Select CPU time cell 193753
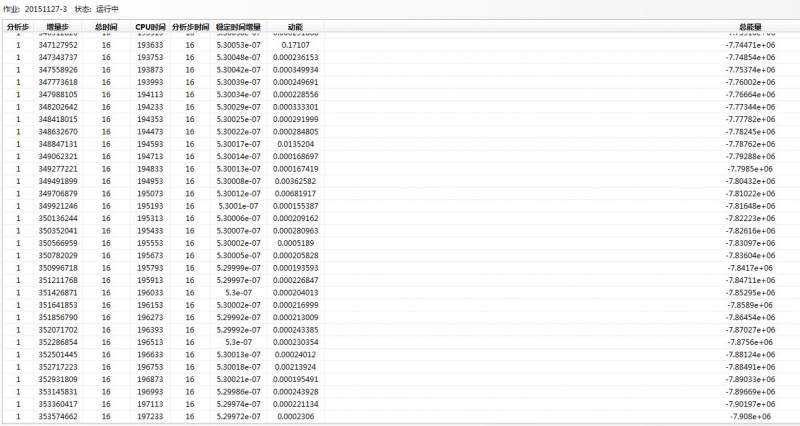Screen dimensions: 800x426 coord(150,57)
